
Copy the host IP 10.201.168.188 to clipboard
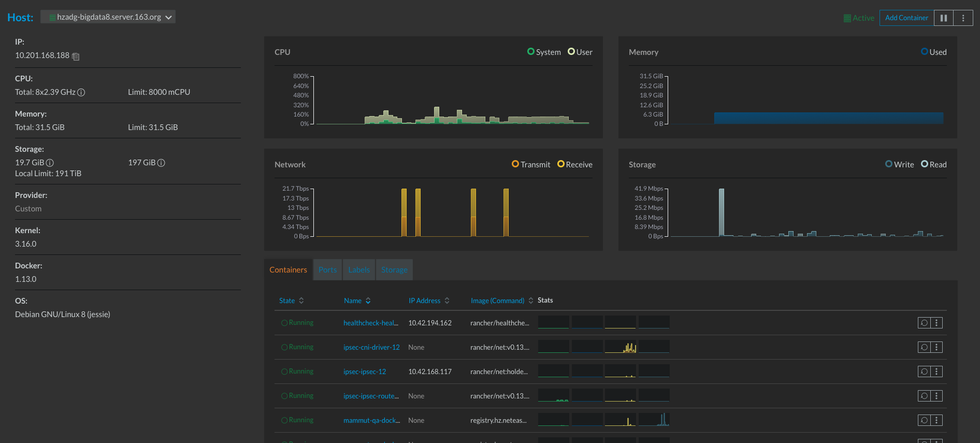coord(76,56)
